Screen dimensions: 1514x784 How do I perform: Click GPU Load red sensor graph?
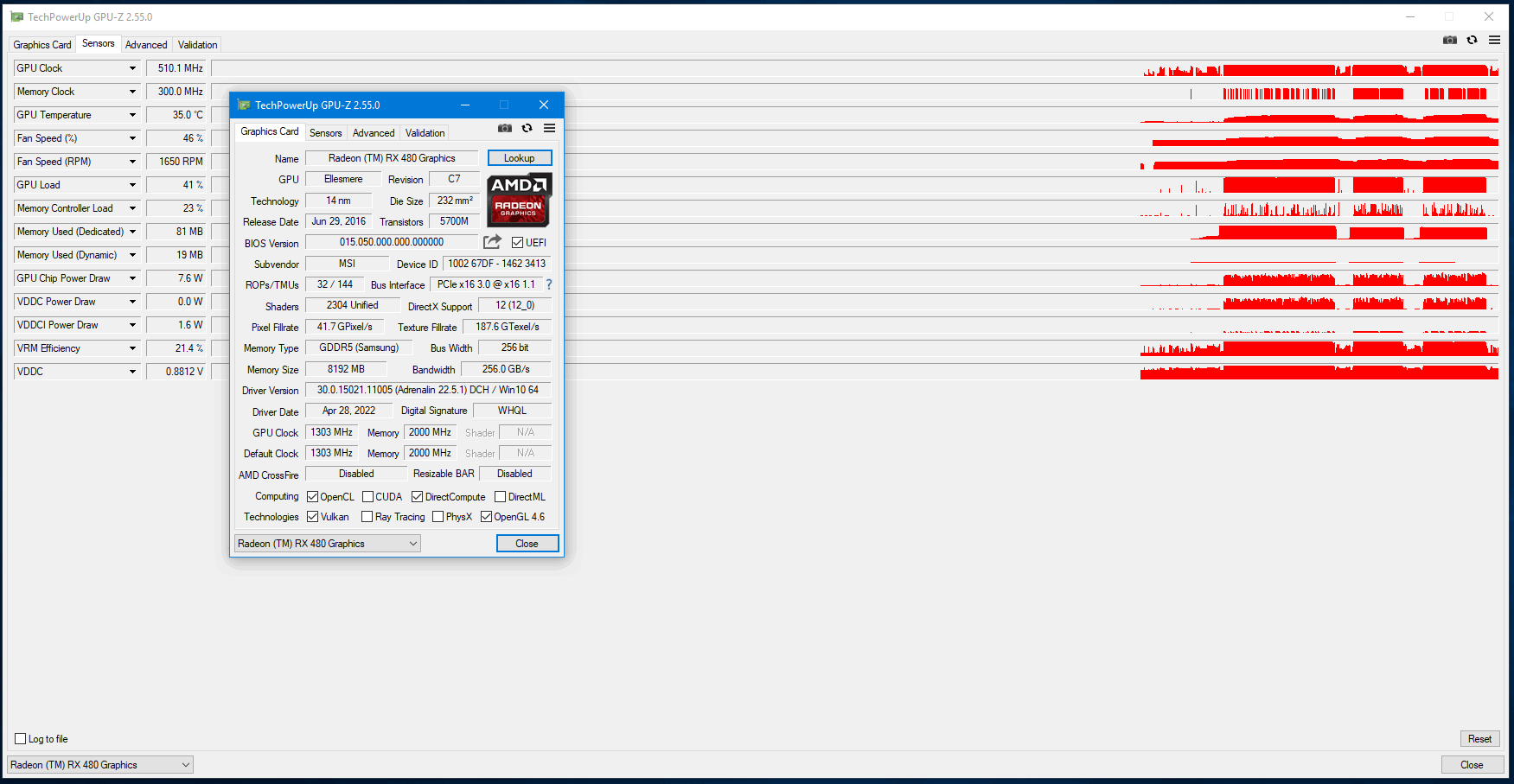pos(854,185)
